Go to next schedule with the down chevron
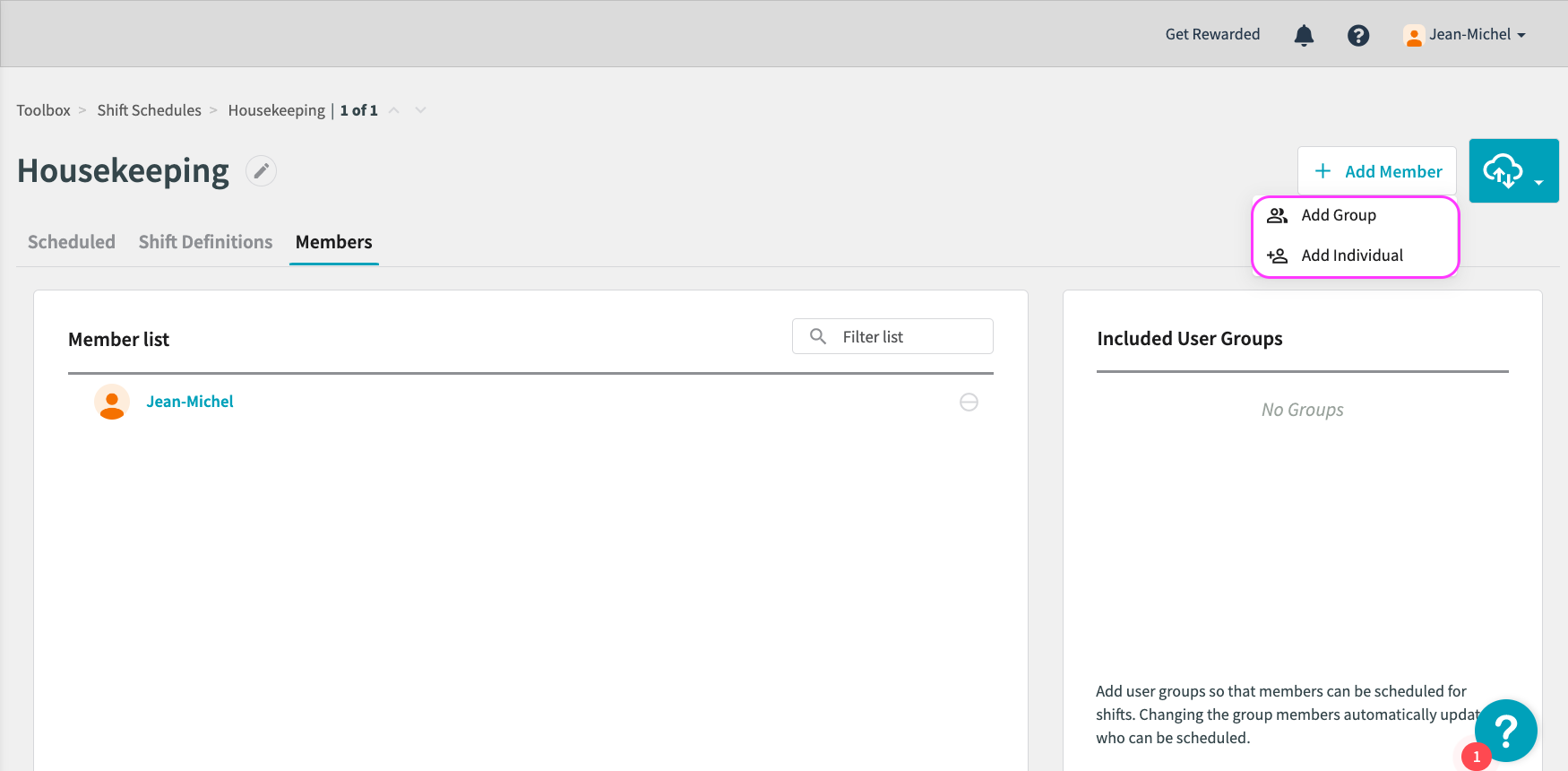The height and width of the screenshot is (771, 1568). 420,110
